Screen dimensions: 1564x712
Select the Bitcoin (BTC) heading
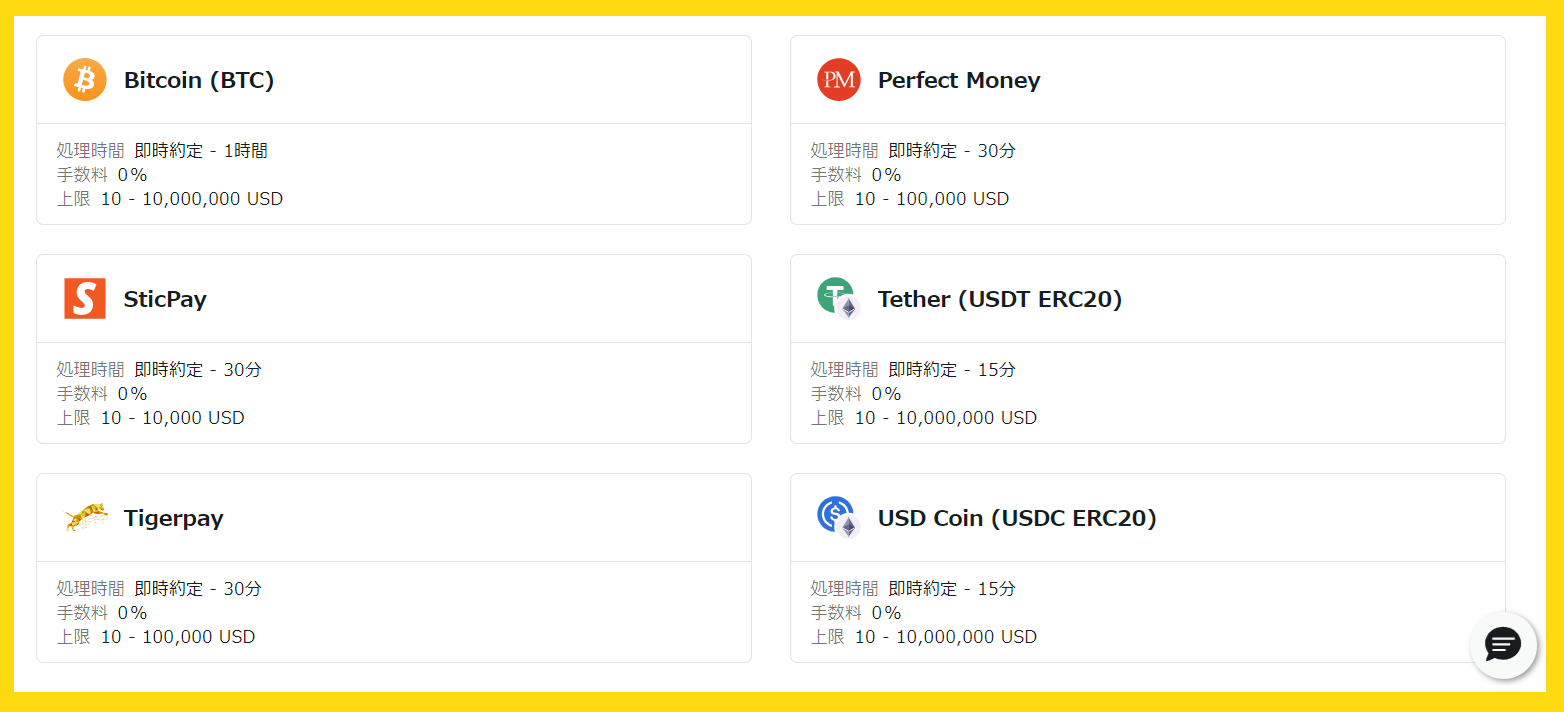coord(199,80)
